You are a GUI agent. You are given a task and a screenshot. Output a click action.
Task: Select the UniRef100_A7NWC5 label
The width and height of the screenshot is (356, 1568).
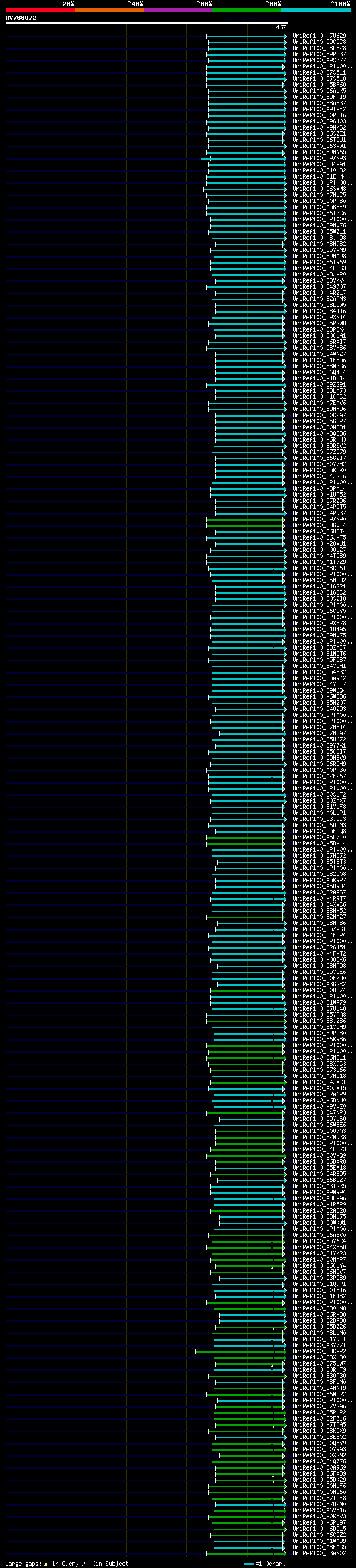tap(319, 195)
